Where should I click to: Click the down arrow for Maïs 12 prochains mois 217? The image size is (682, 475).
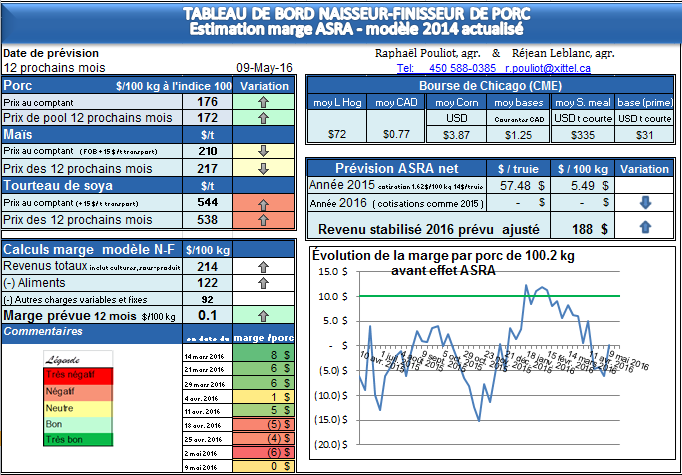[x=264, y=168]
